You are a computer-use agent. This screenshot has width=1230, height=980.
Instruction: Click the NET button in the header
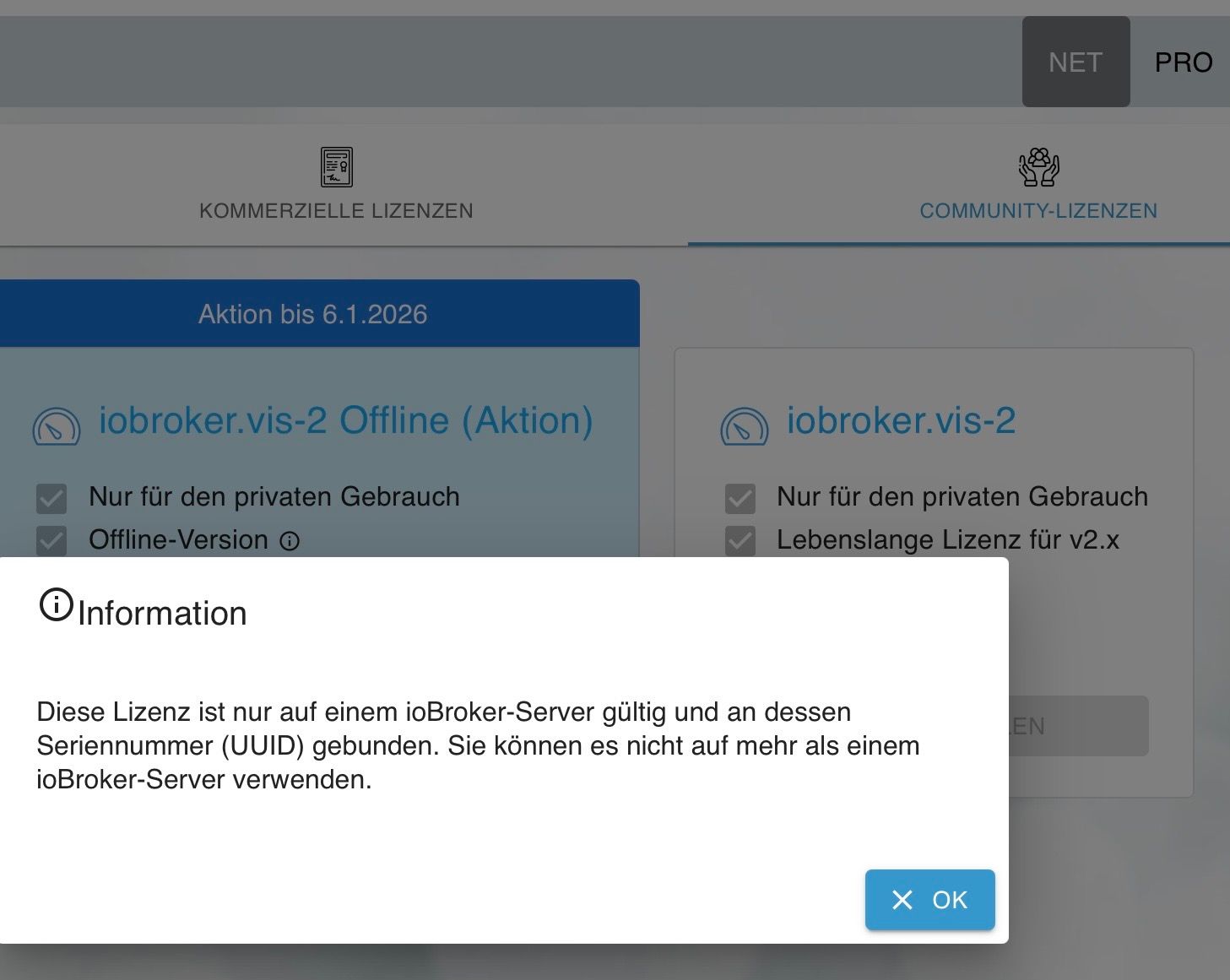1075,62
